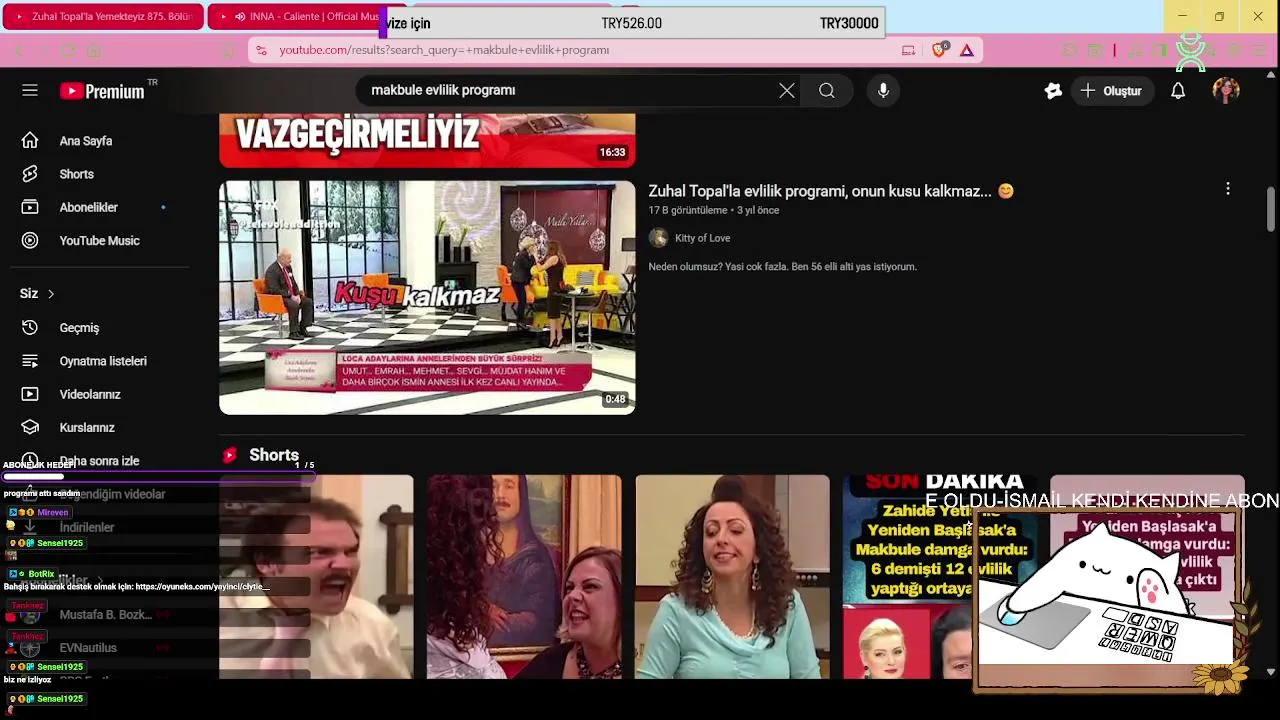Click the red Shorts shelf logo icon
Image resolution: width=1280 pixels, height=720 pixels.
click(230, 455)
